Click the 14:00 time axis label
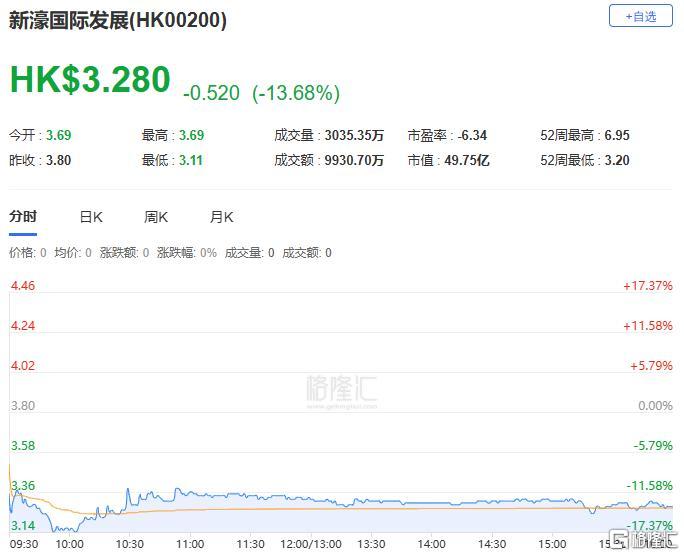The height and width of the screenshot is (556, 684). (431, 544)
